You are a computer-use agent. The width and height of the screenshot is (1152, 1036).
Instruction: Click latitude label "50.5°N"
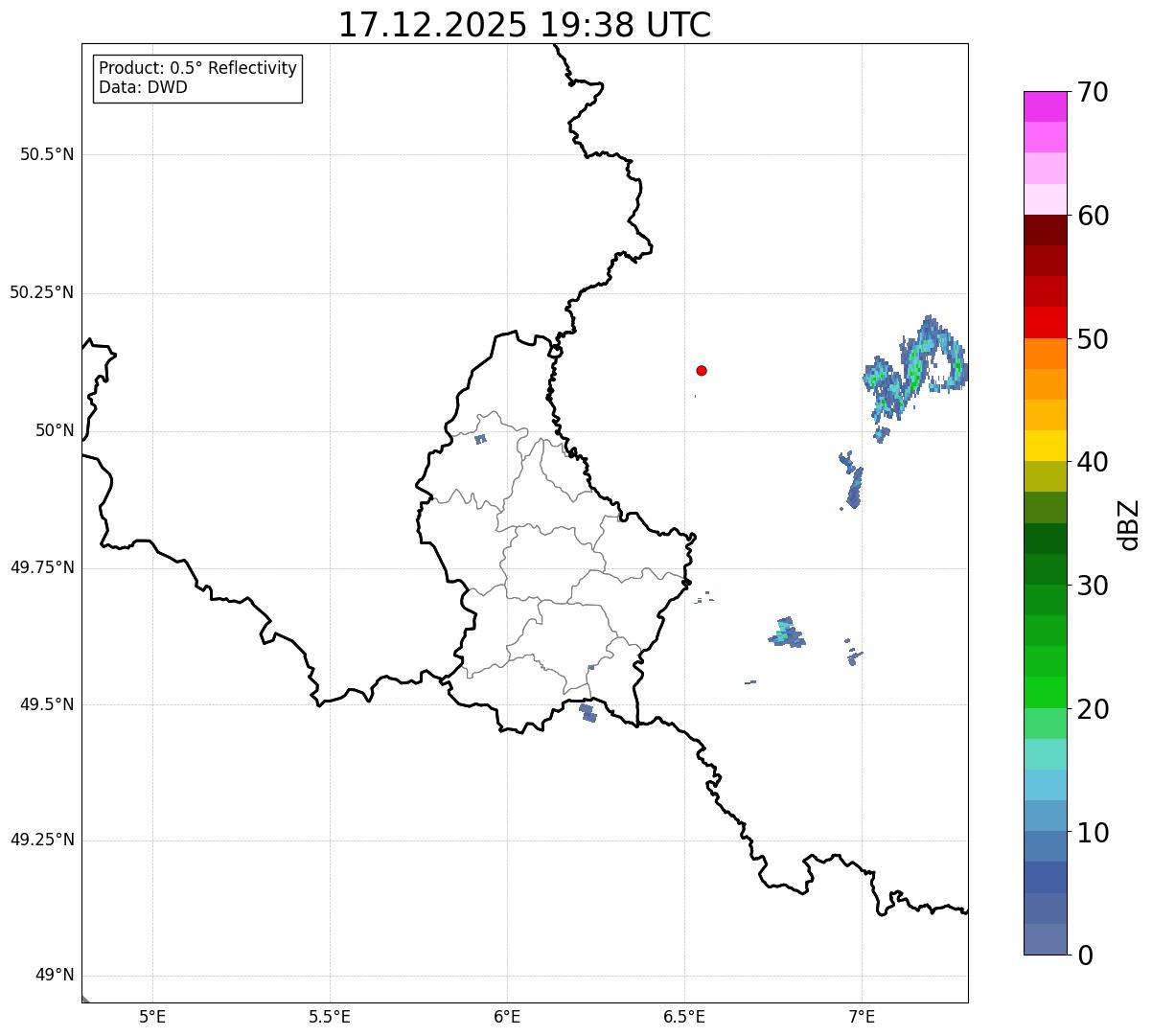pos(47,154)
